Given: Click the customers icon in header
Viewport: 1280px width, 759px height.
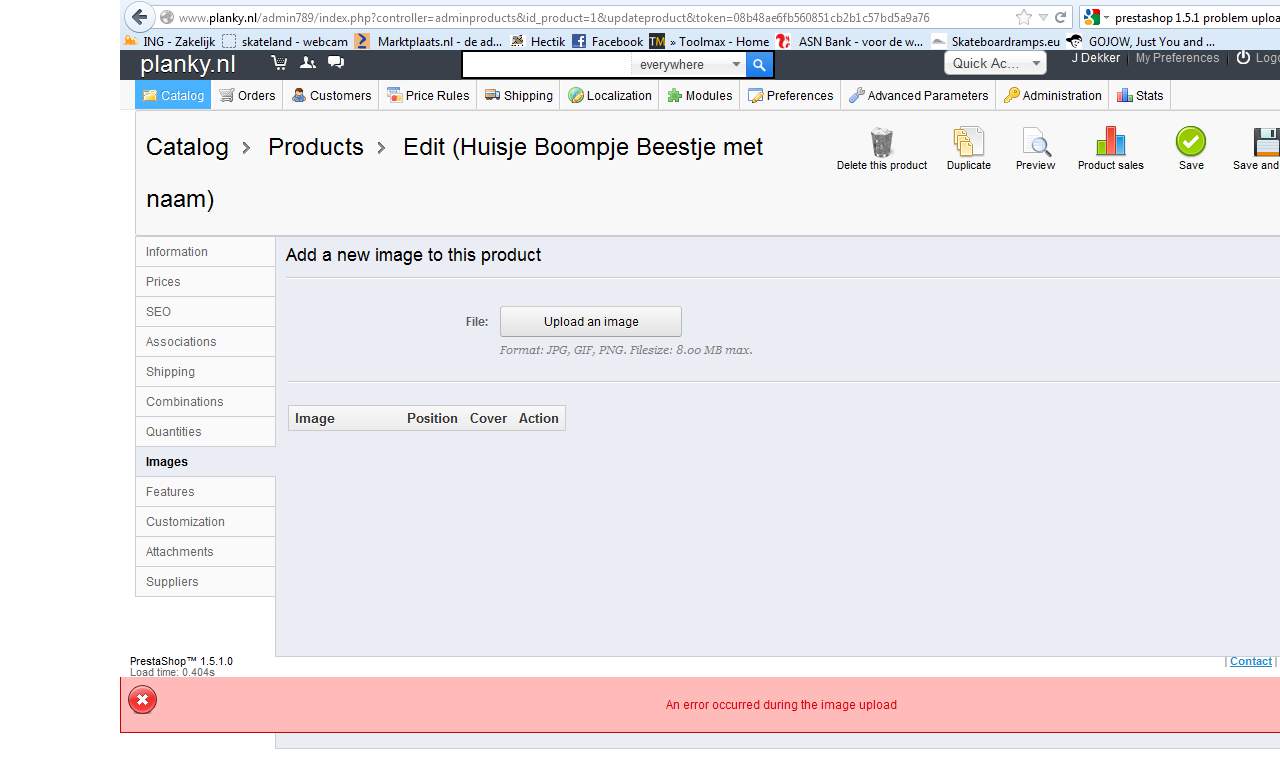Looking at the screenshot, I should click(307, 63).
